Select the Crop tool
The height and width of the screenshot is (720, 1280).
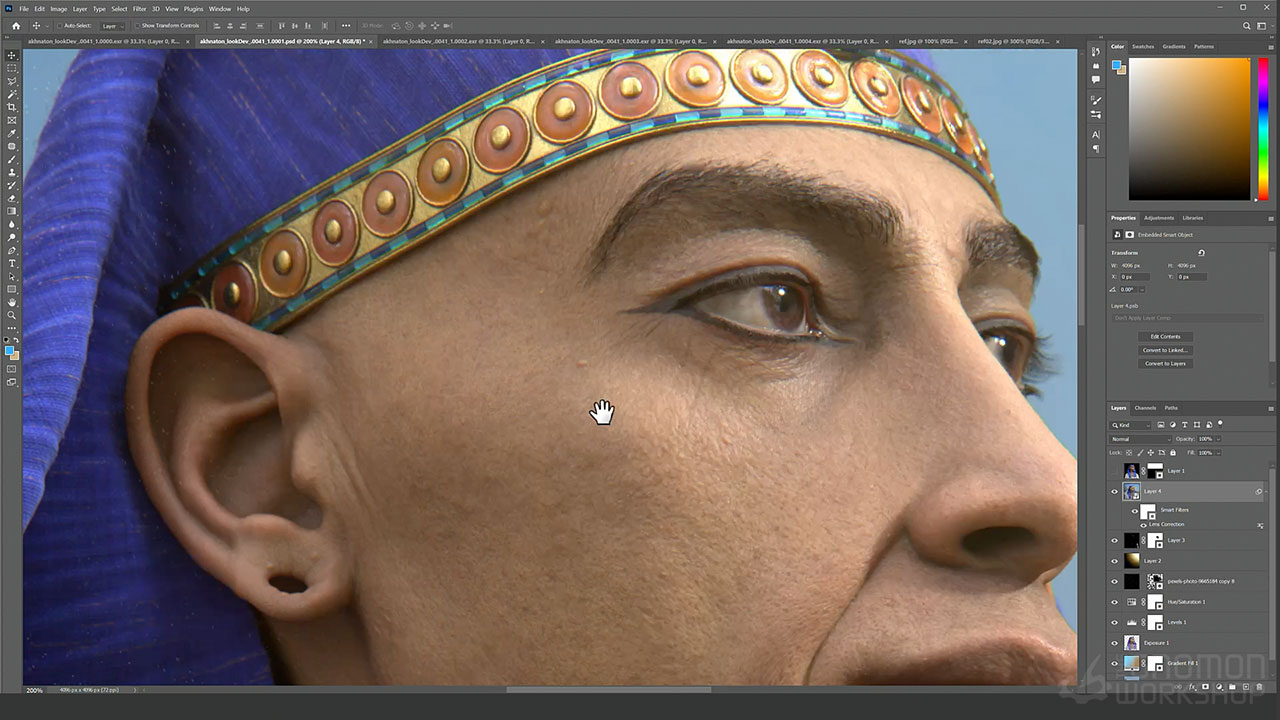[12, 107]
